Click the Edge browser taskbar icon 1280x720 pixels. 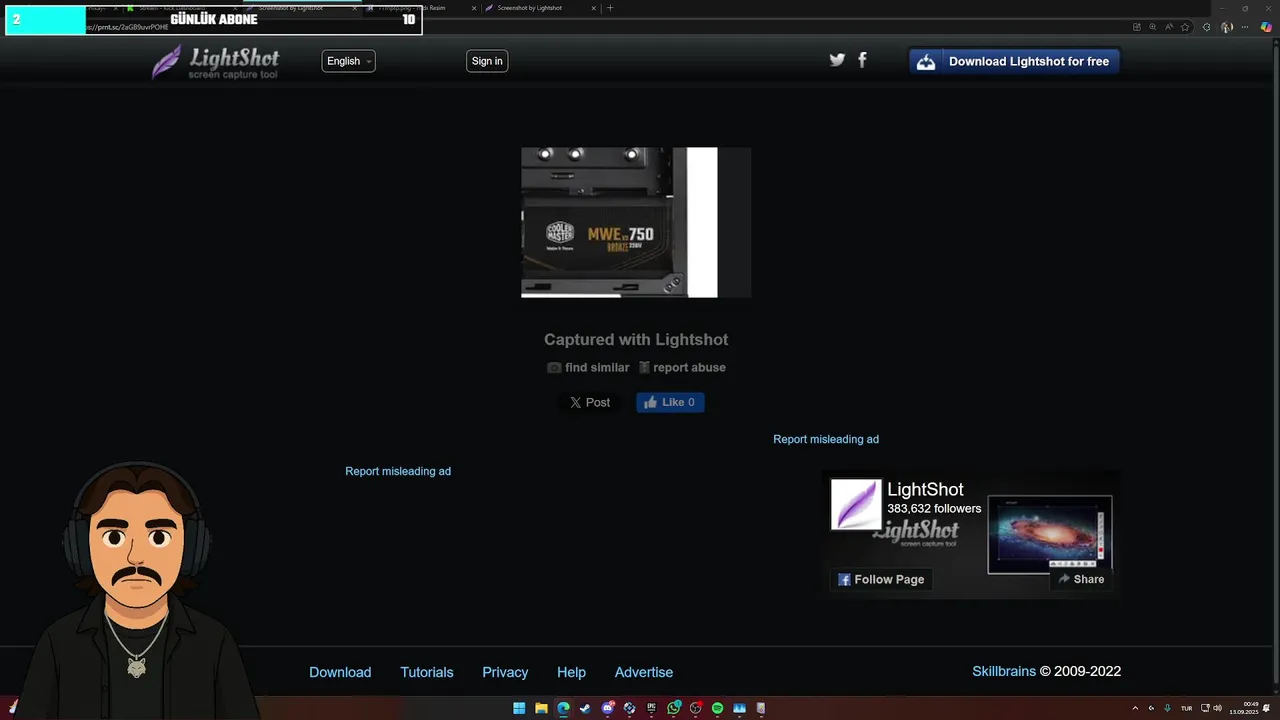point(563,708)
